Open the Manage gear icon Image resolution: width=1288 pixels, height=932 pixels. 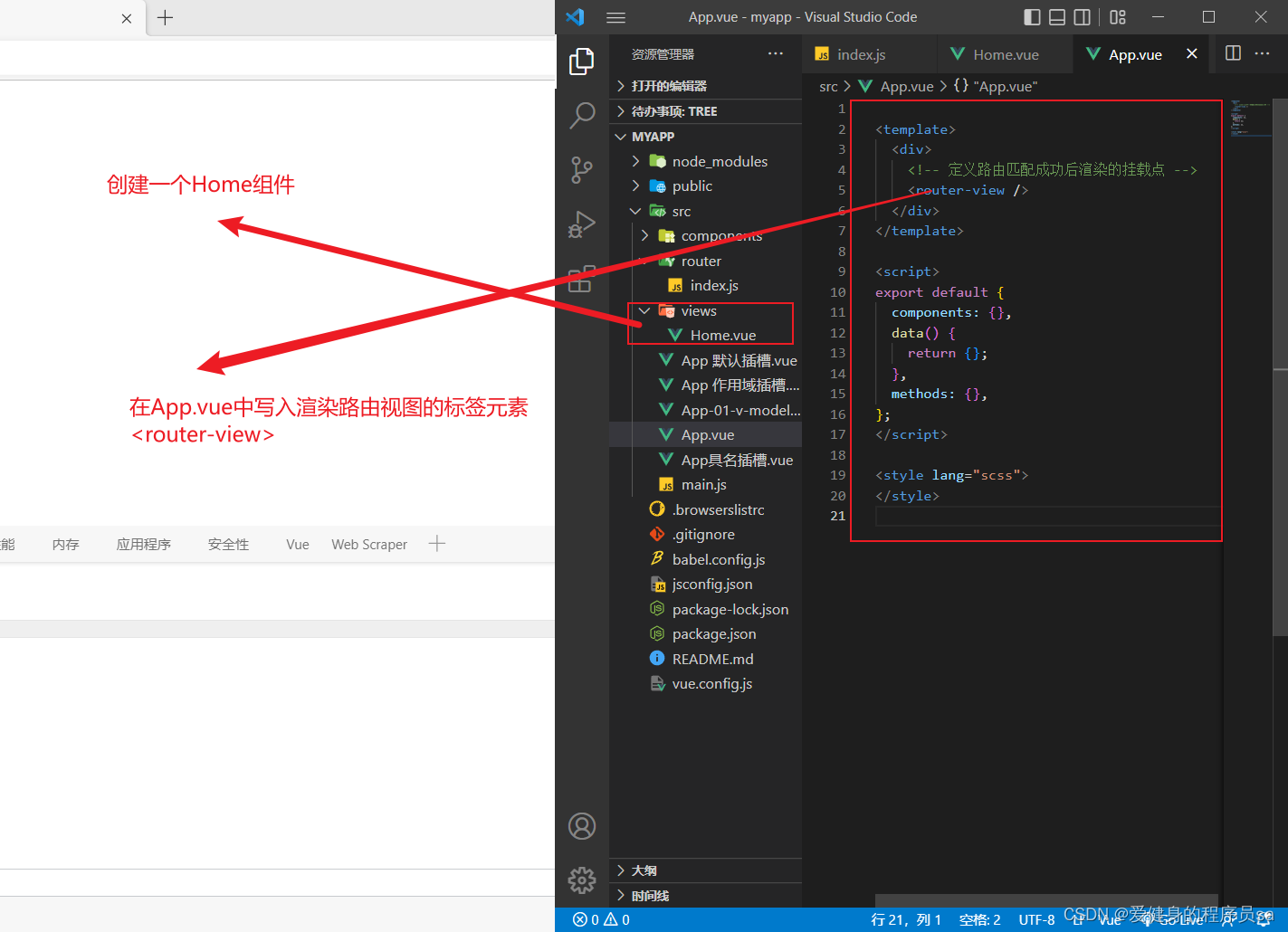[x=582, y=880]
